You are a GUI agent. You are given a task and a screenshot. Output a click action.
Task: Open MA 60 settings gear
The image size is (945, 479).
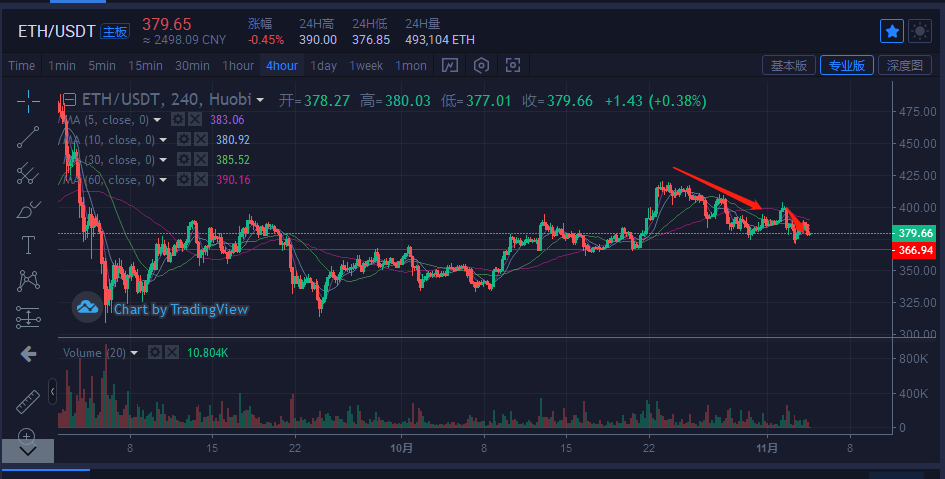(x=184, y=179)
